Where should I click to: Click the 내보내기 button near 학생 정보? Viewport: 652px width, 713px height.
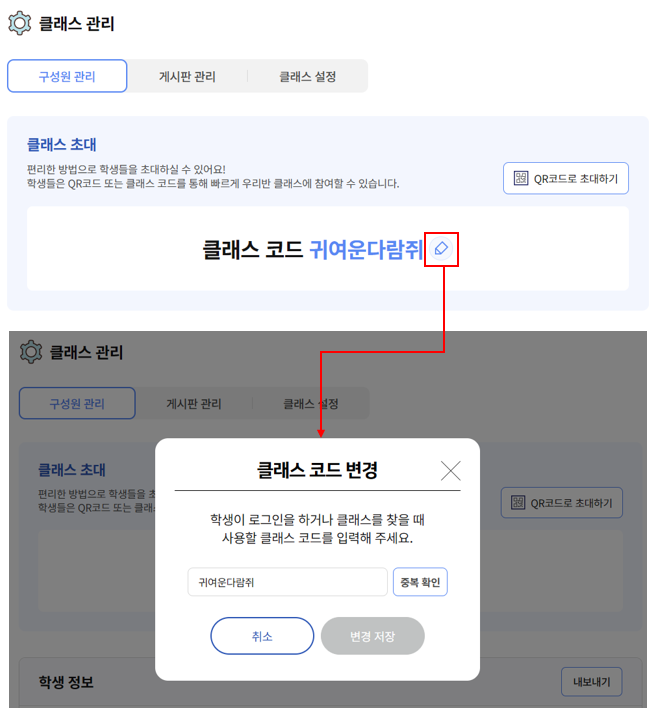click(x=592, y=682)
